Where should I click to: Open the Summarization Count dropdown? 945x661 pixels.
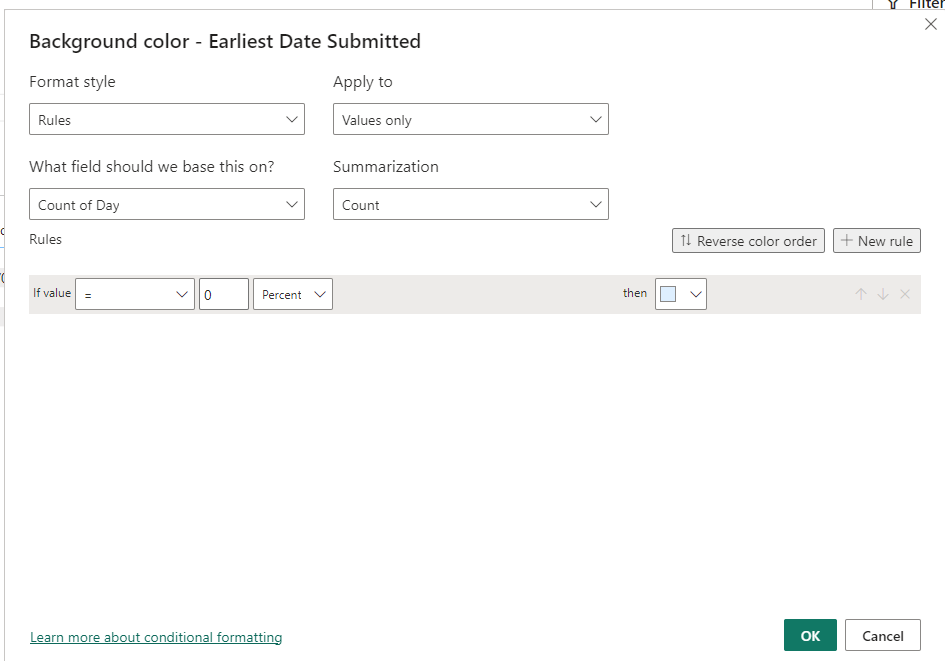(471, 204)
